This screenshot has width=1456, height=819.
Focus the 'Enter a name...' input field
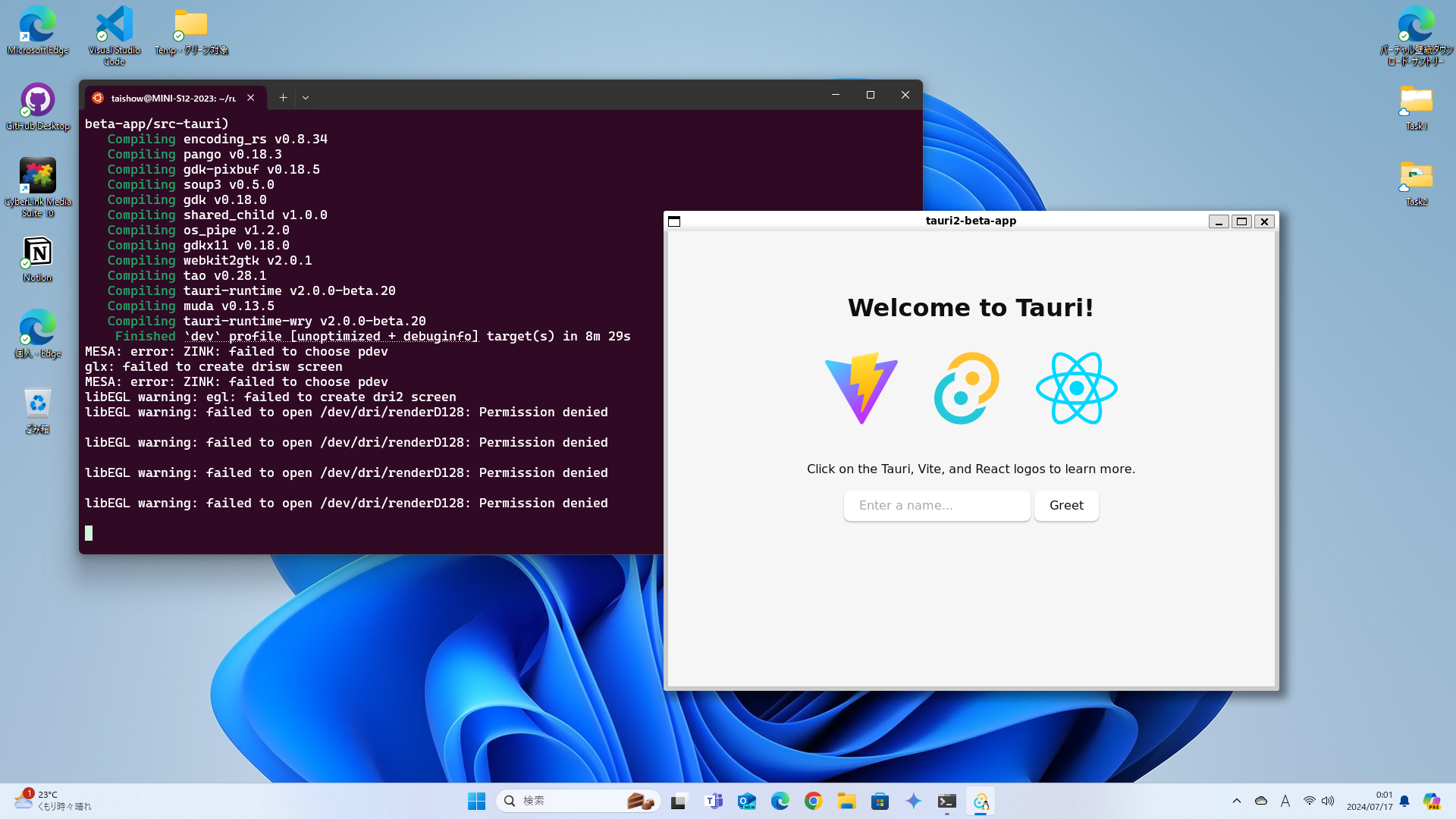937,505
